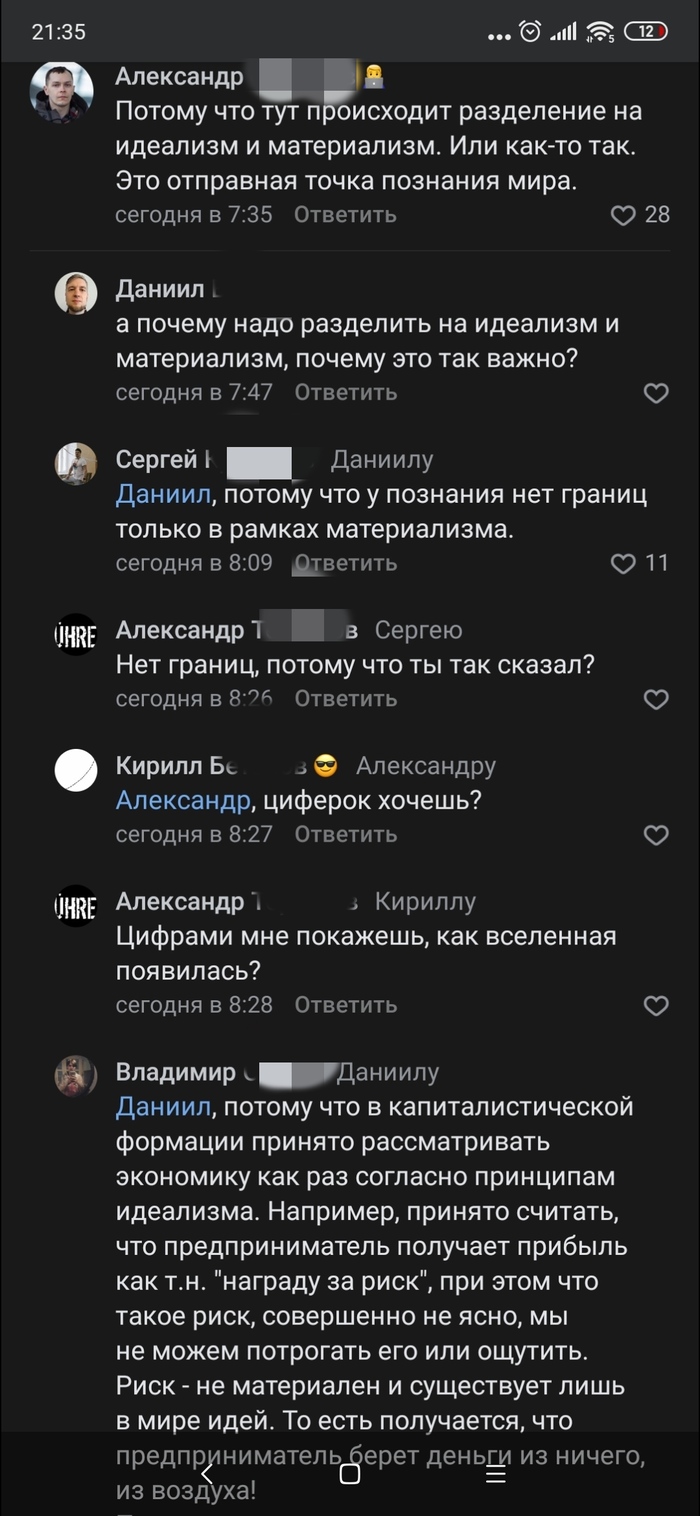Tap heart on Кирилл's 8:27 comment
This screenshot has width=700, height=1516.
(x=656, y=835)
